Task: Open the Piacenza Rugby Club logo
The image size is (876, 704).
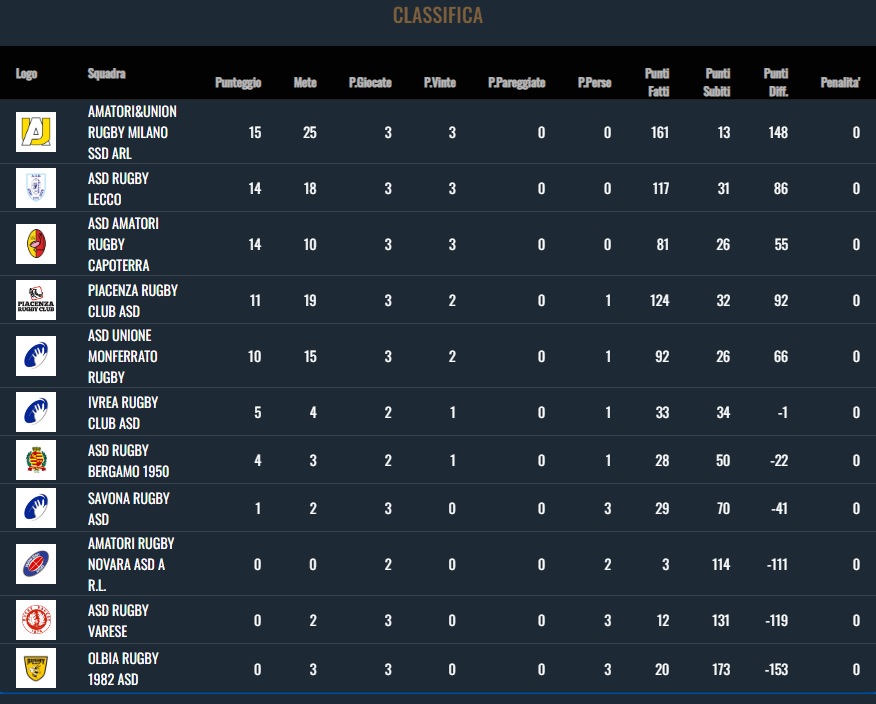Action: (x=36, y=300)
